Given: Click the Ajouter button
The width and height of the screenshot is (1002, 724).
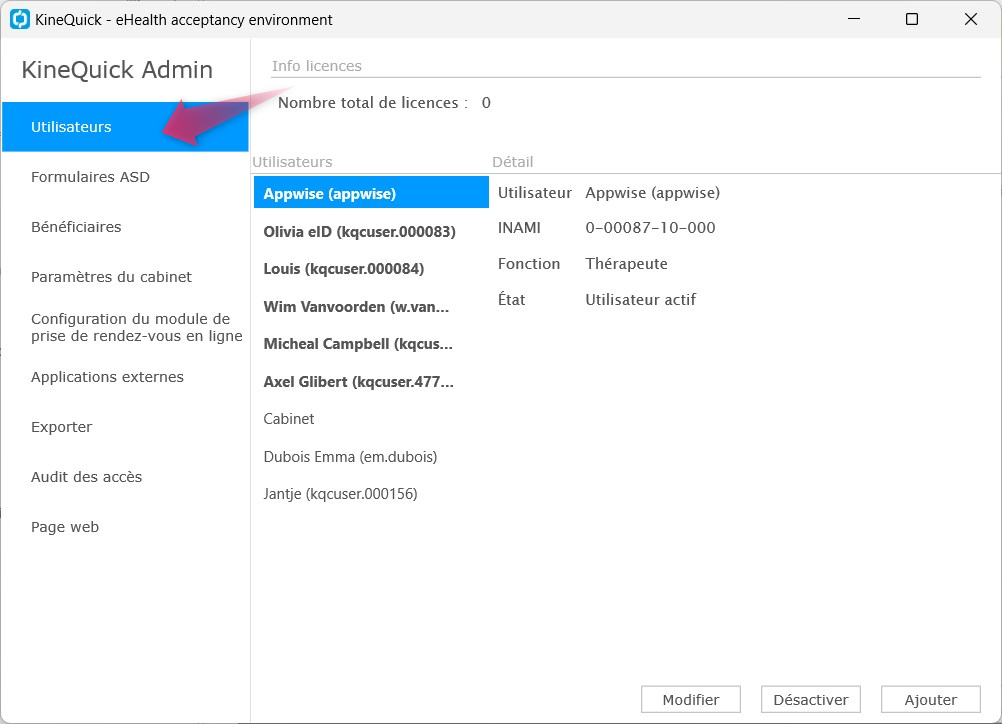Looking at the screenshot, I should (x=930, y=700).
